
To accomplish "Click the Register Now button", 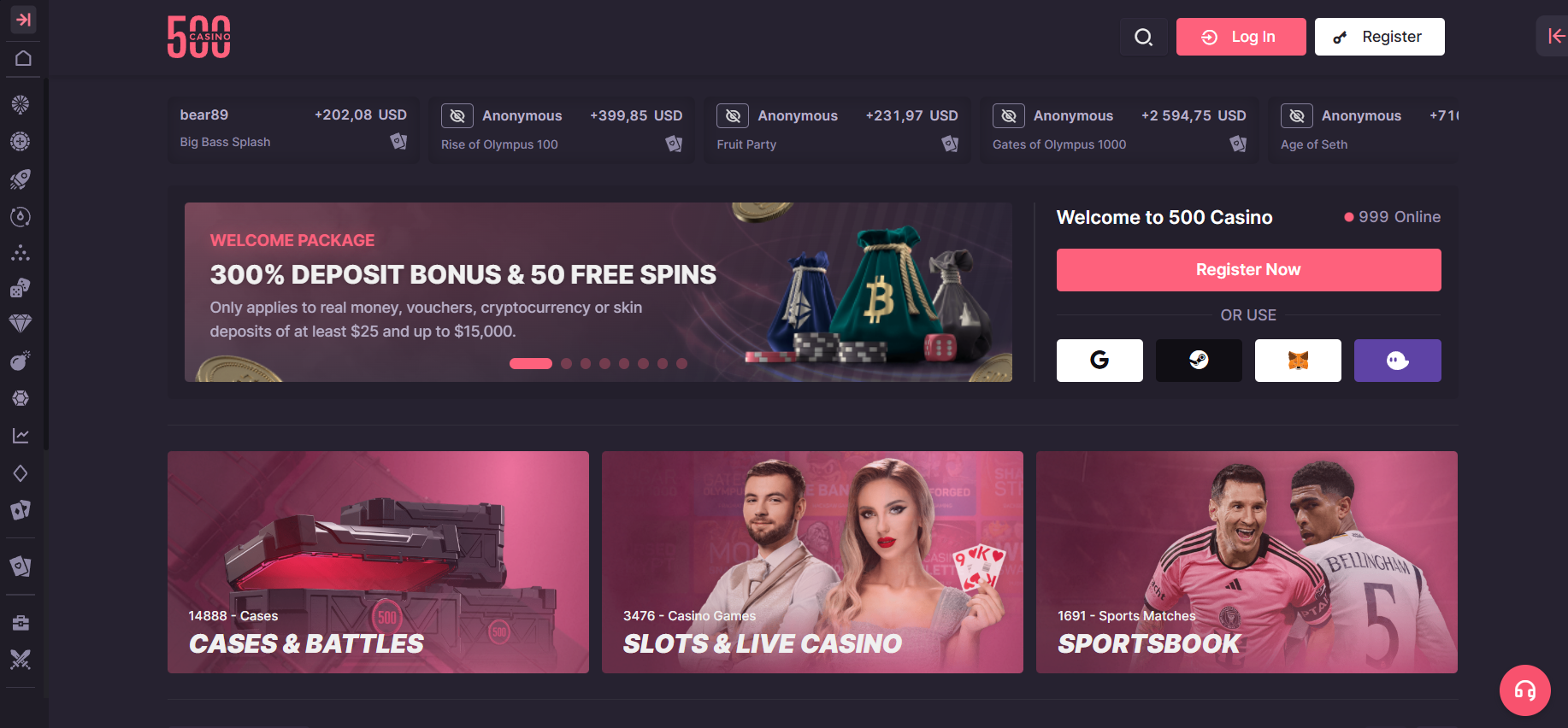I will click(x=1248, y=270).
